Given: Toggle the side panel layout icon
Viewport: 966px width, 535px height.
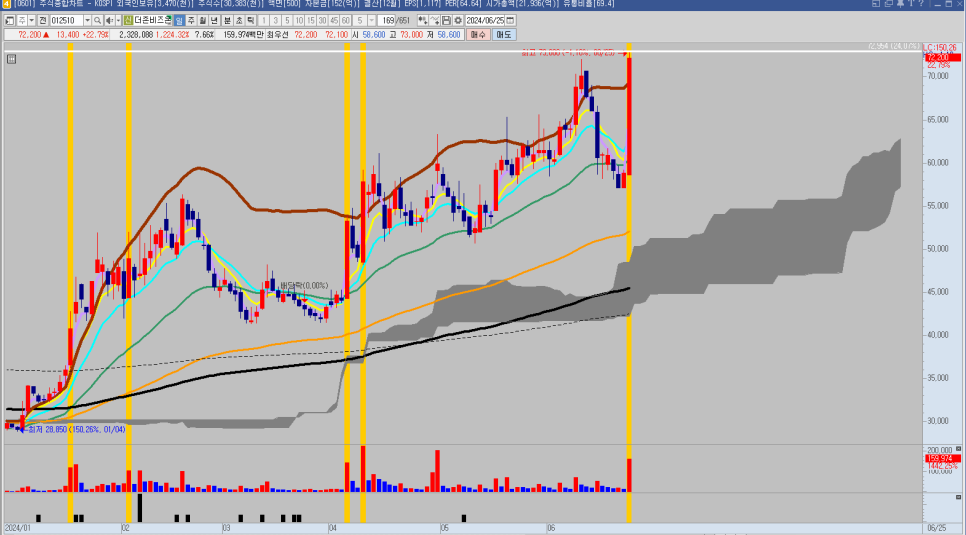Looking at the screenshot, I should (9, 20).
